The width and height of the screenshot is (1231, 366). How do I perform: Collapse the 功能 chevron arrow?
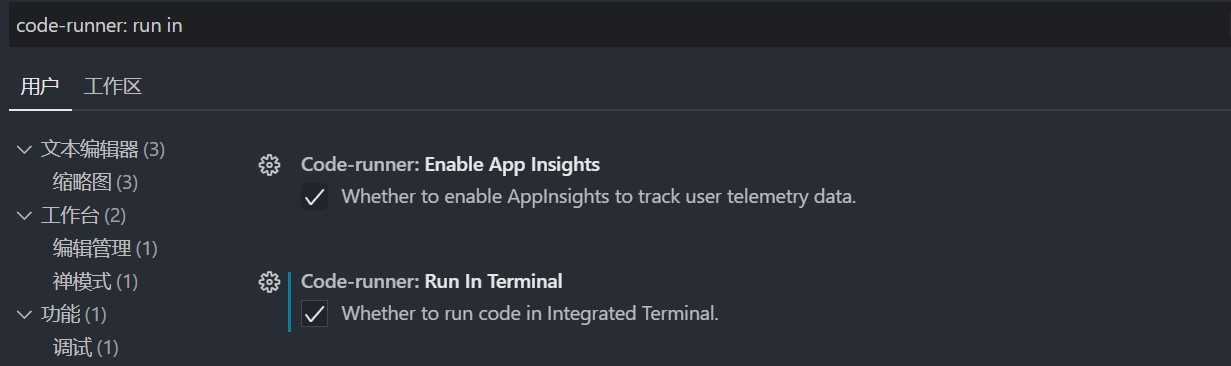pyautogui.click(x=25, y=315)
